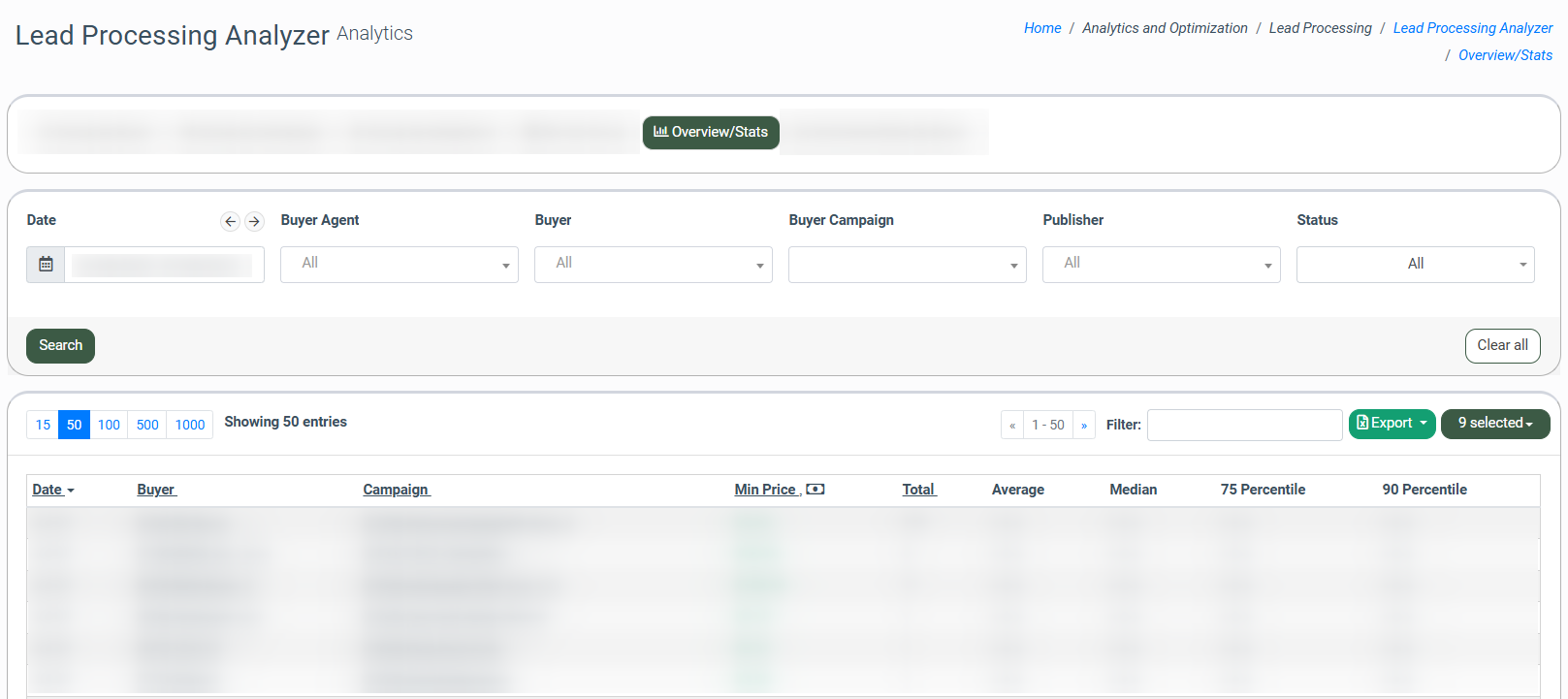Click the money icon next to Min Price
Image resolution: width=1568 pixels, height=699 pixels.
tap(816, 490)
